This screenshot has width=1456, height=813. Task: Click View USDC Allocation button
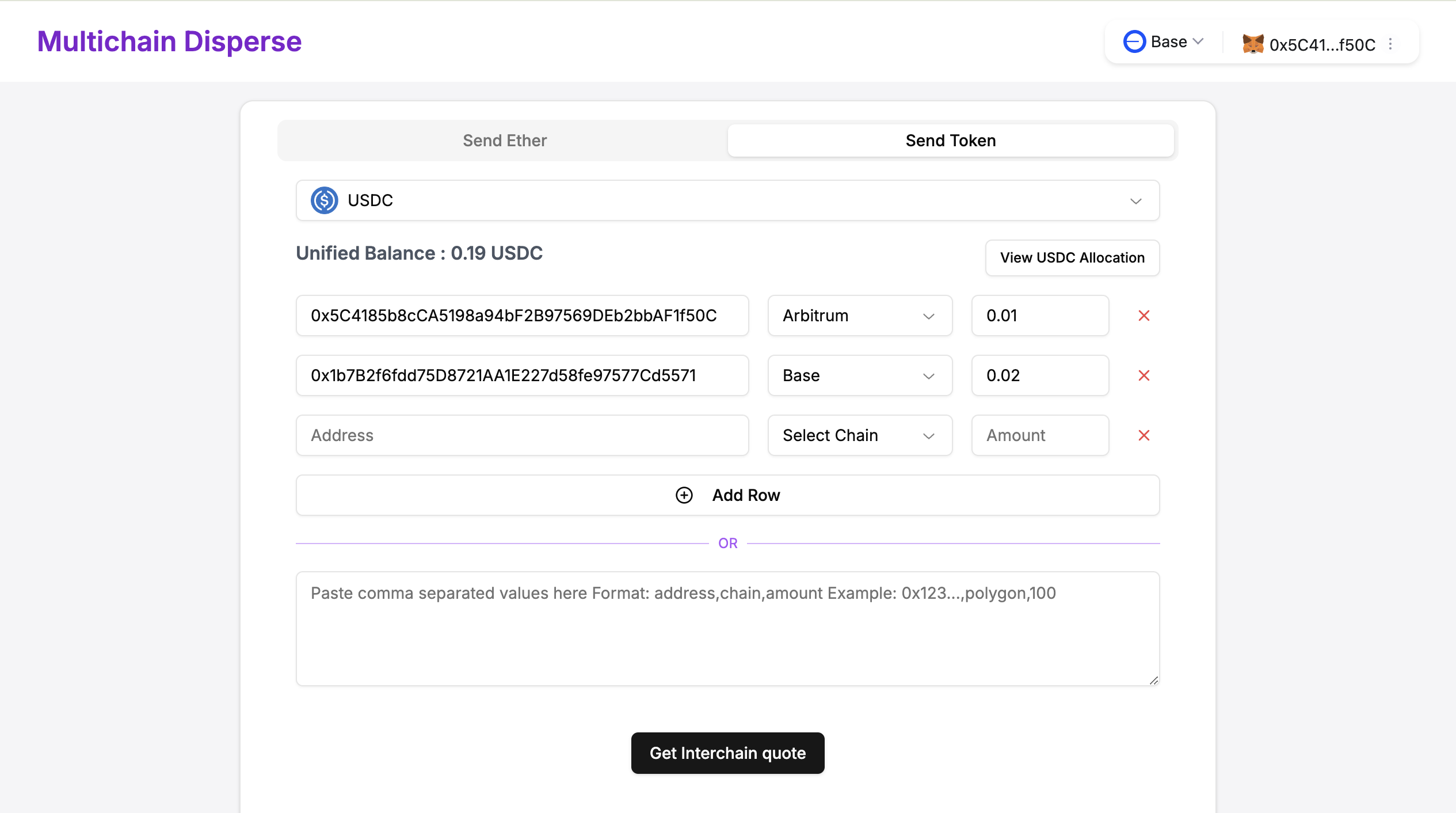tap(1071, 258)
